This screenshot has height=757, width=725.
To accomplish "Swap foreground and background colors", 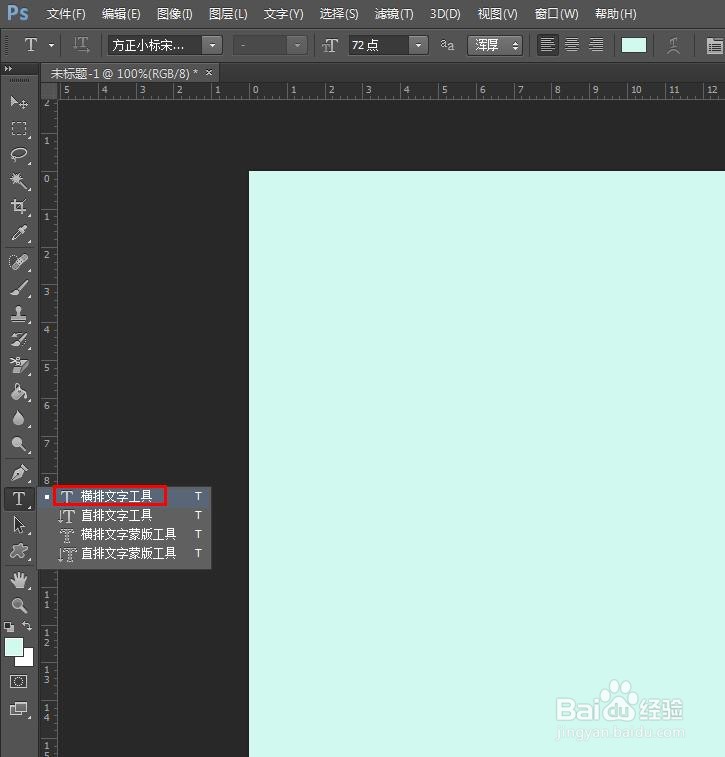I will click(27, 626).
